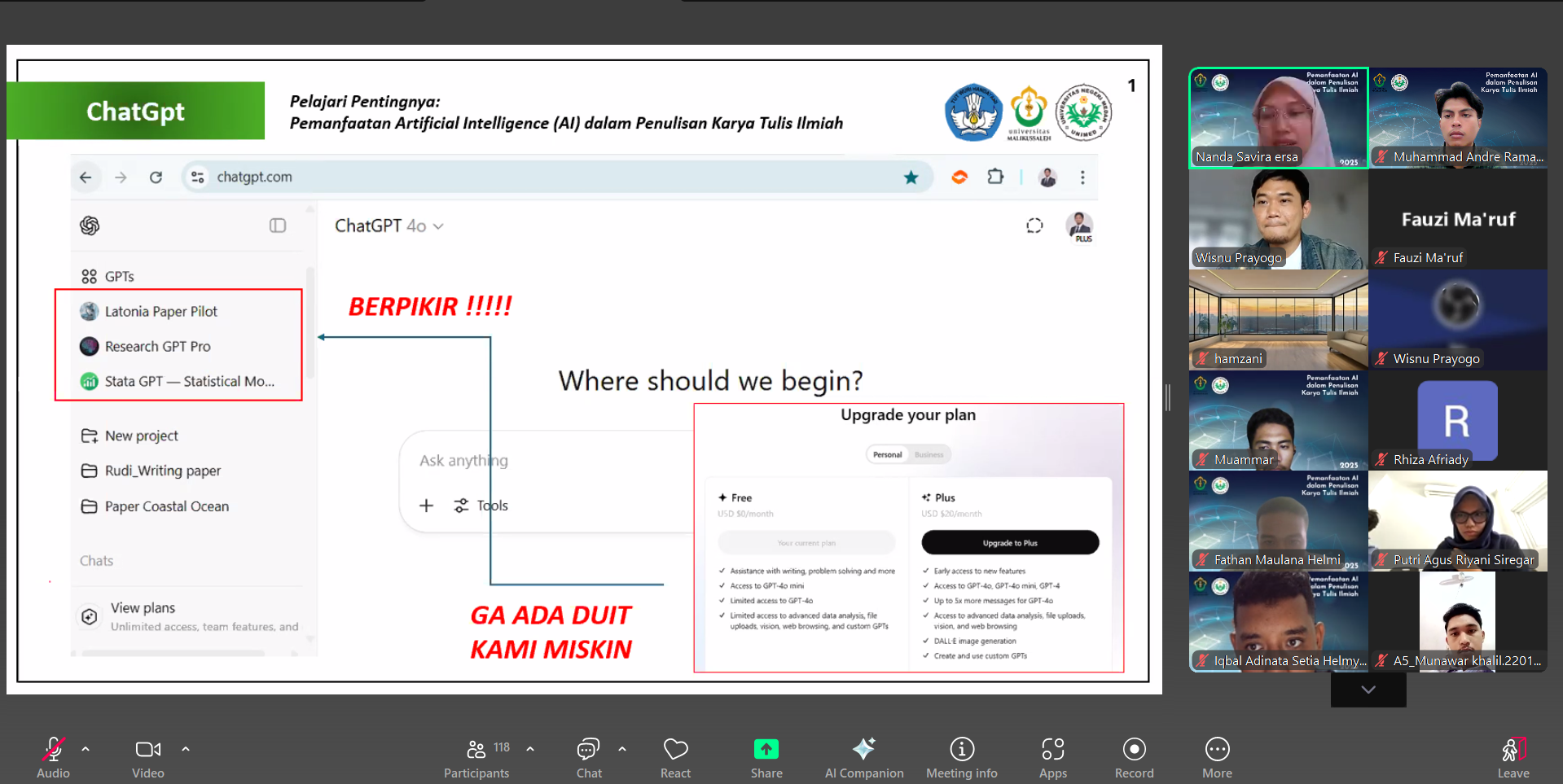Click the green Share screen button
The width and height of the screenshot is (1563, 784).
(x=766, y=757)
